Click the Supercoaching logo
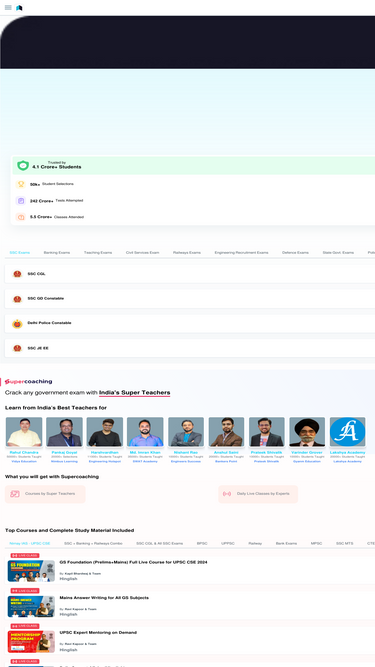The width and height of the screenshot is (375, 667). 28,382
